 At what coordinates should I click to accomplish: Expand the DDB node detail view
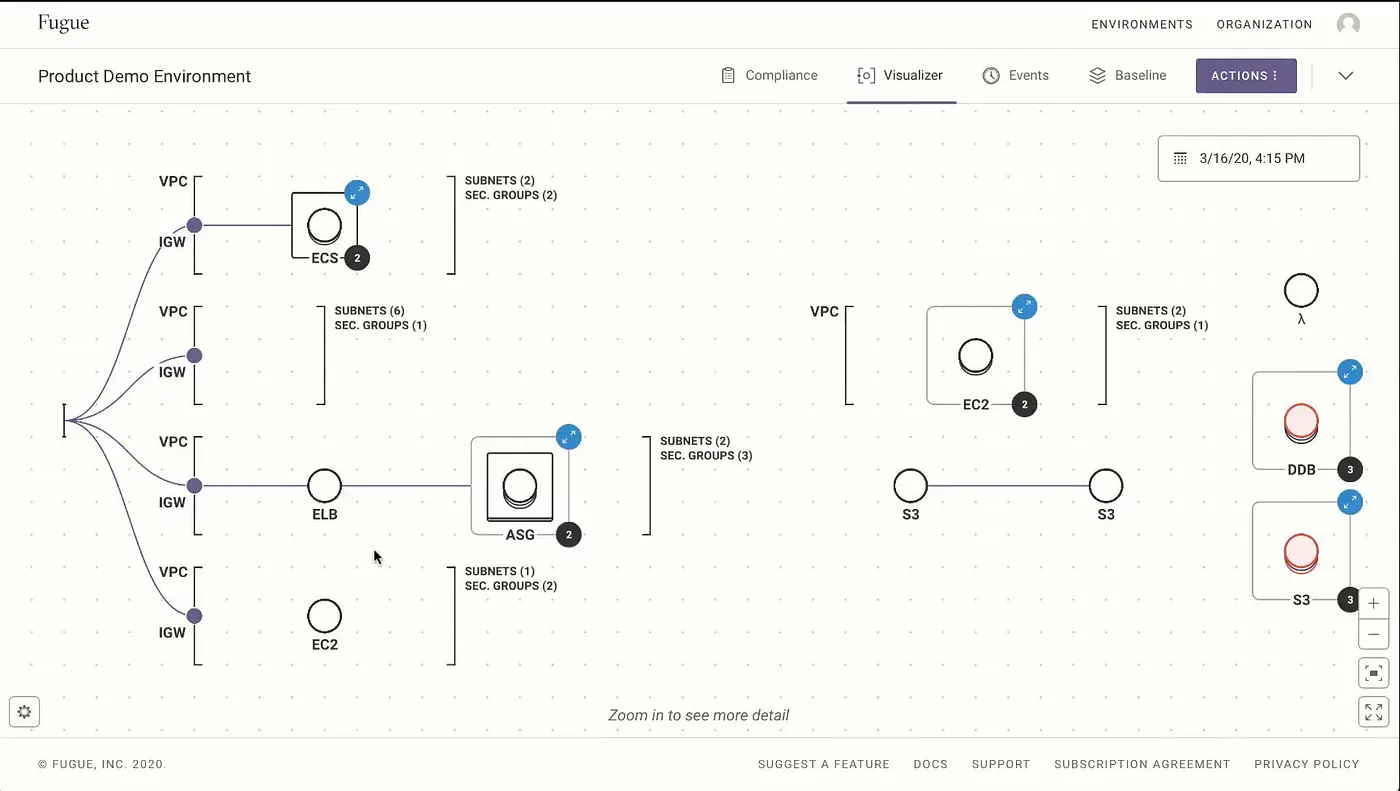(x=1350, y=371)
